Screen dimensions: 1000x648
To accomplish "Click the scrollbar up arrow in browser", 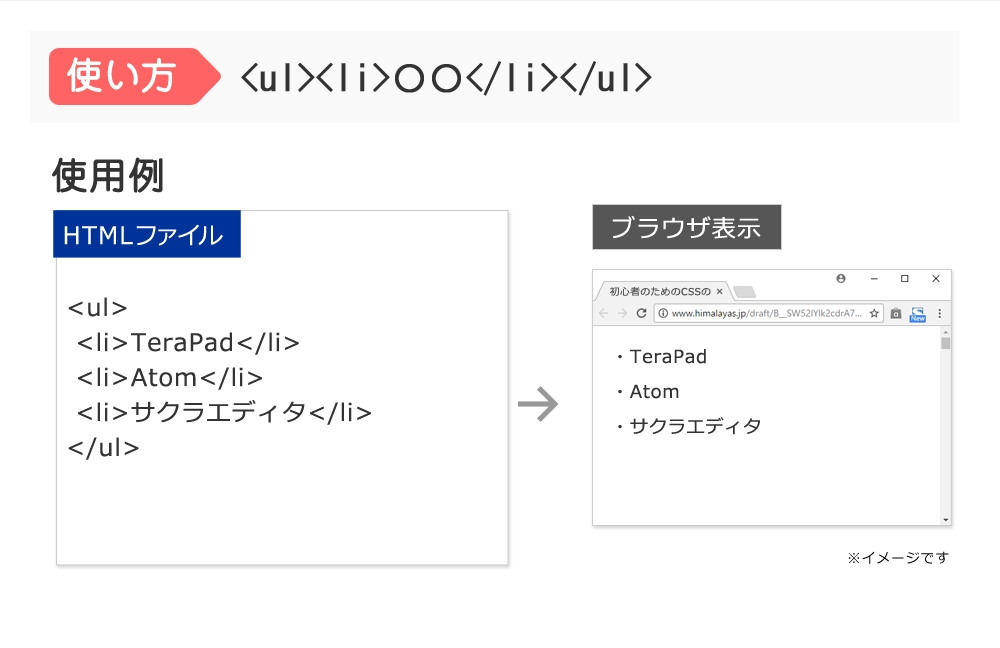I will pyautogui.click(x=945, y=332).
